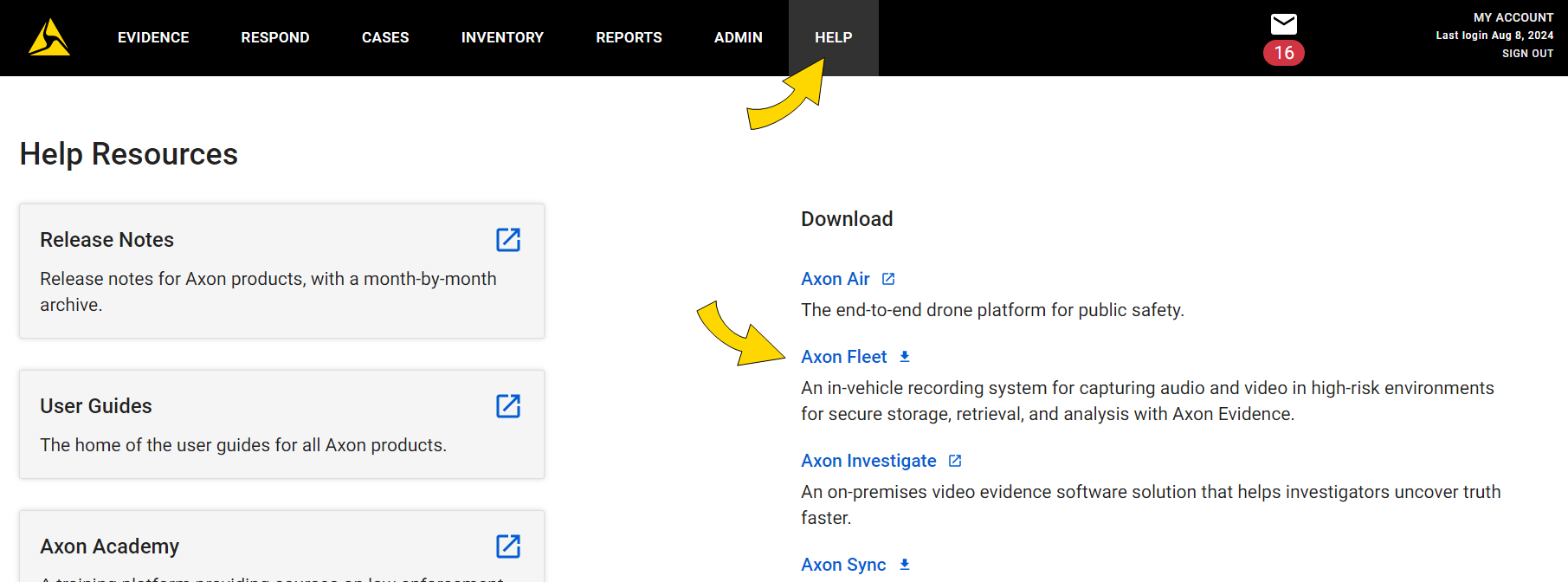Open the Evidence menu

point(153,37)
